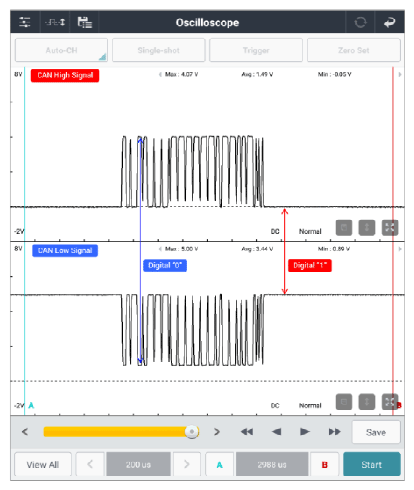Click CAN High Avg: 1.49 V reading
The width and height of the screenshot is (414, 490).
coord(257,74)
